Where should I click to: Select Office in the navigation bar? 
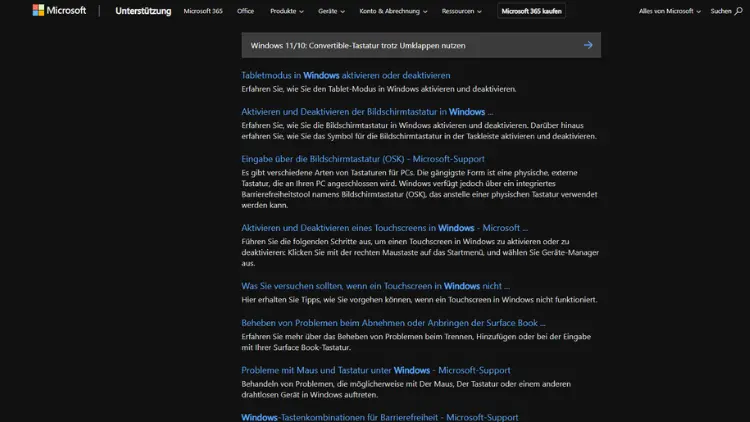[245, 11]
